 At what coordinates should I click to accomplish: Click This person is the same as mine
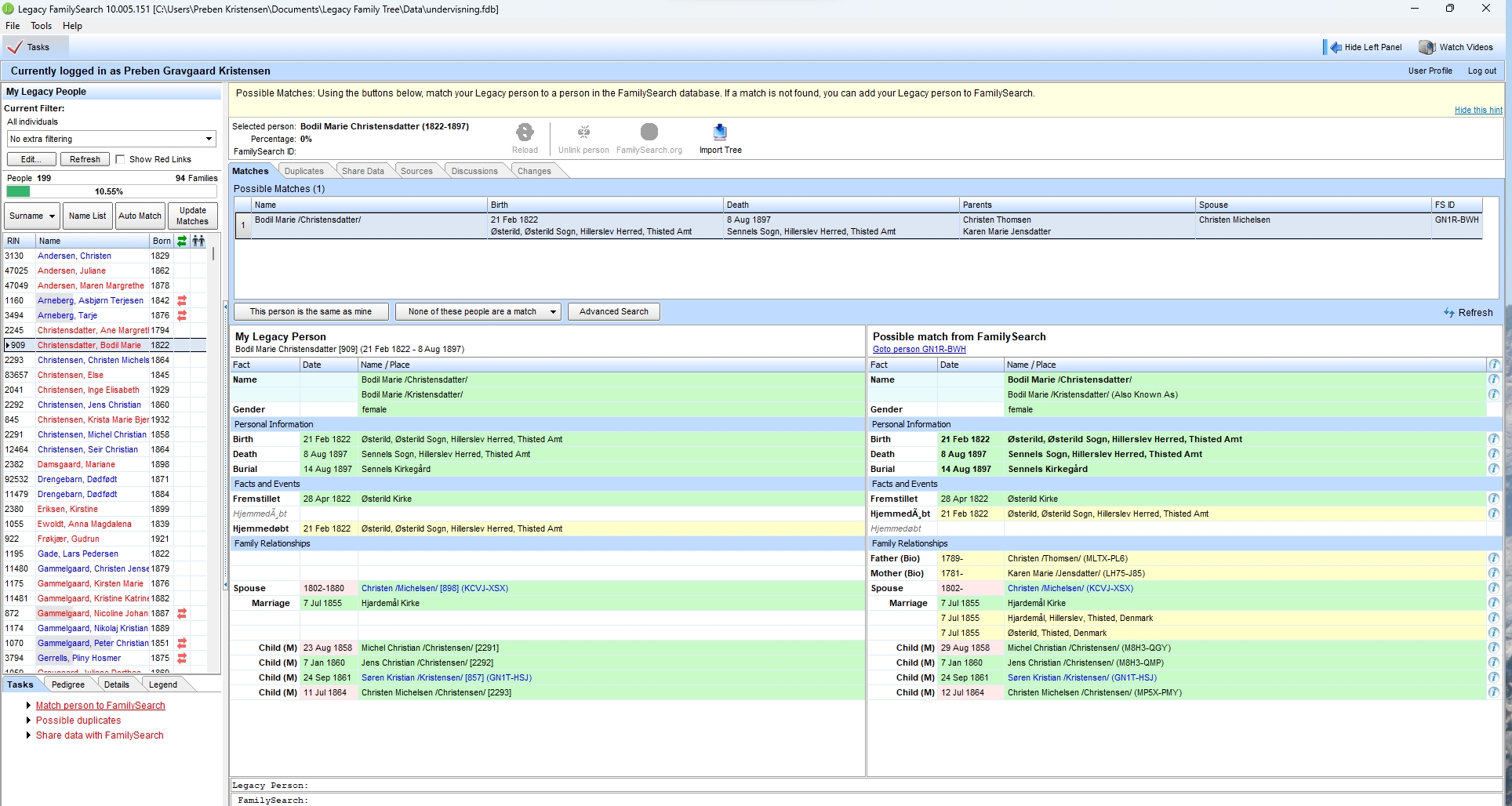(x=311, y=312)
